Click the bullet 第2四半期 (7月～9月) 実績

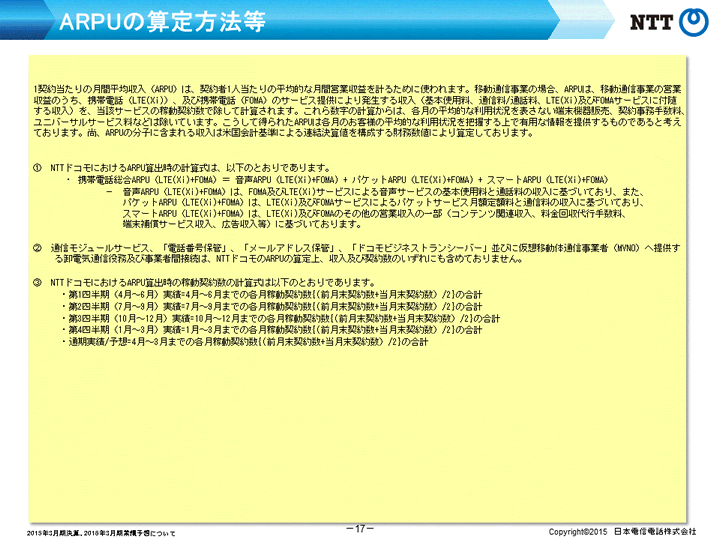click(x=272, y=306)
